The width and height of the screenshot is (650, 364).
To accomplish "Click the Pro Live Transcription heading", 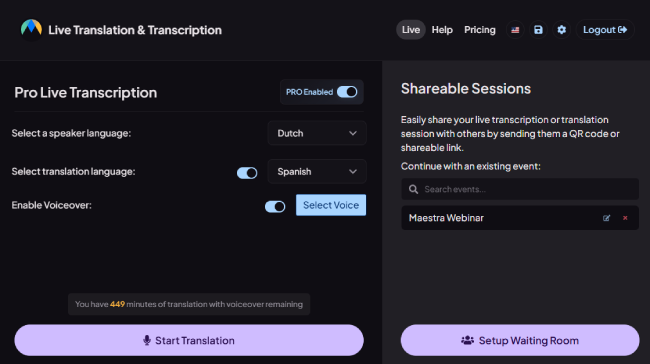I will pyautogui.click(x=85, y=93).
